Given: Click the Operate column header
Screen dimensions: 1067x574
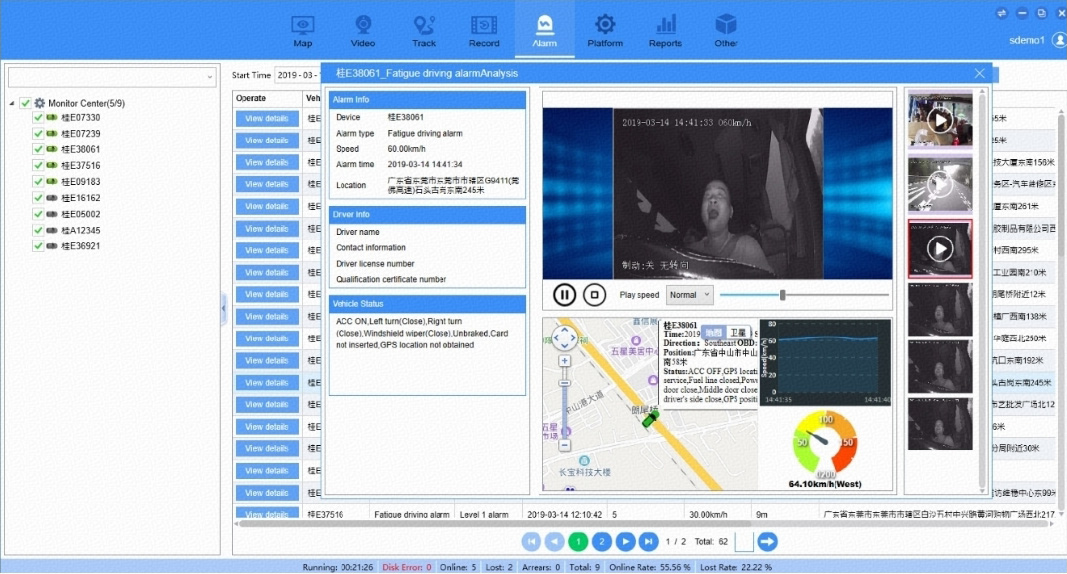Looking at the screenshot, I should pyautogui.click(x=267, y=98).
